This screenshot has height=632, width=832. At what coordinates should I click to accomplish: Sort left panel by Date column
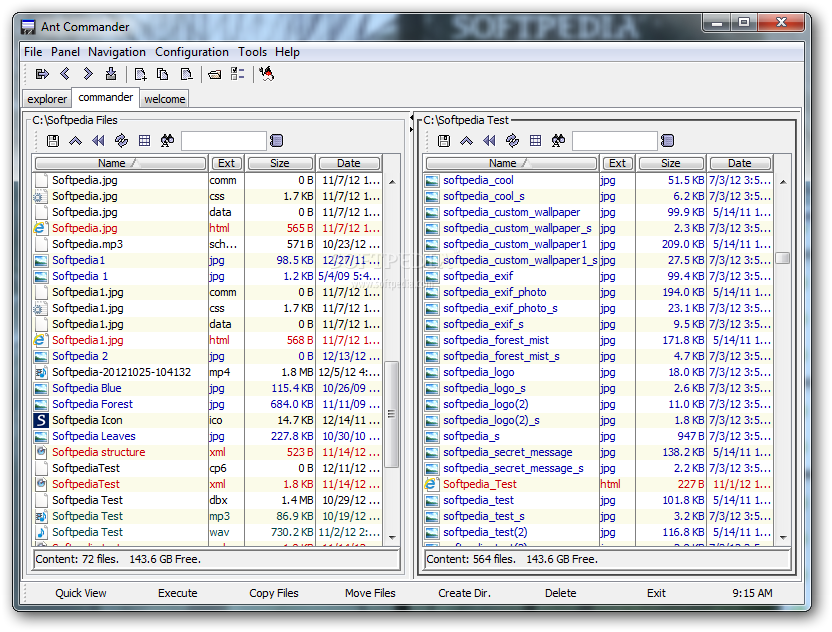pyautogui.click(x=349, y=163)
